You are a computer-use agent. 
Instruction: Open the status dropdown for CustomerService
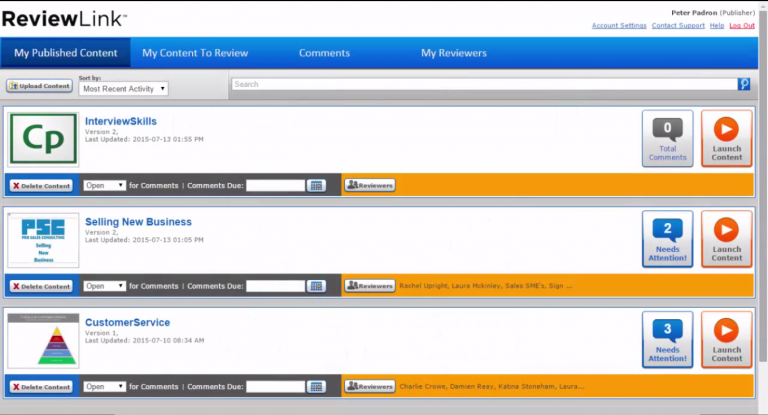click(x=105, y=386)
